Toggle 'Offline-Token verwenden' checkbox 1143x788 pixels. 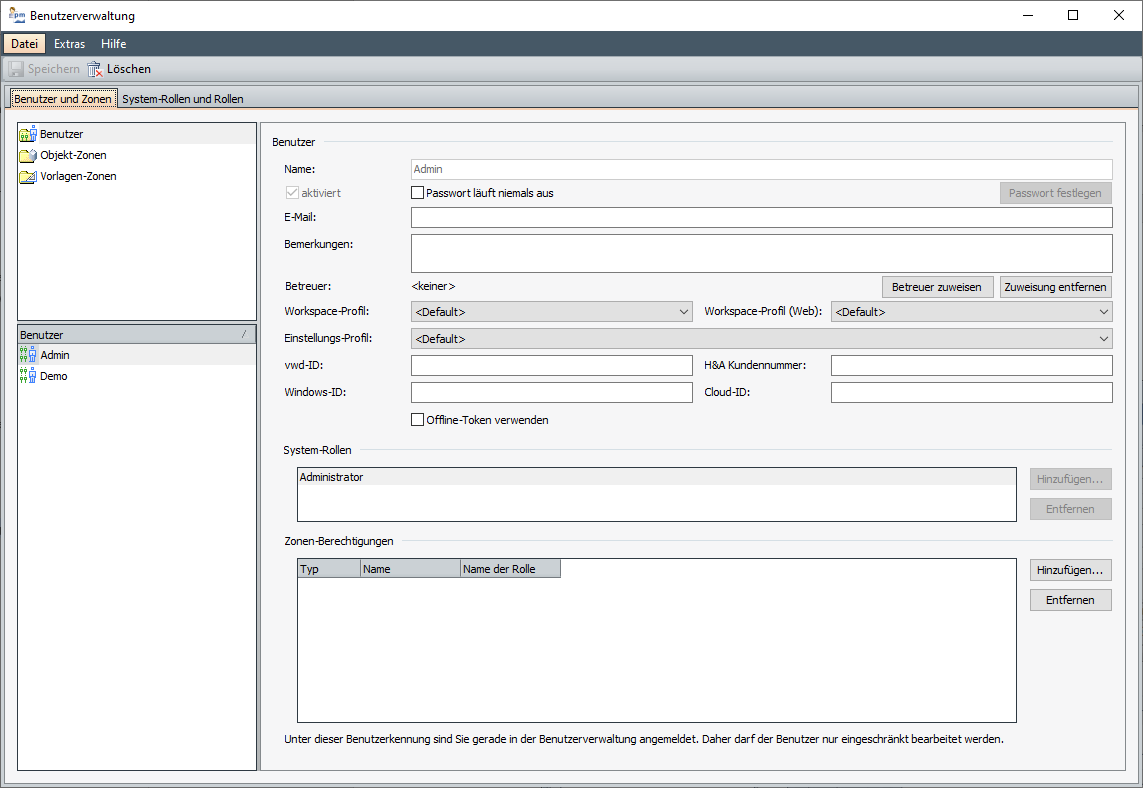[418, 420]
